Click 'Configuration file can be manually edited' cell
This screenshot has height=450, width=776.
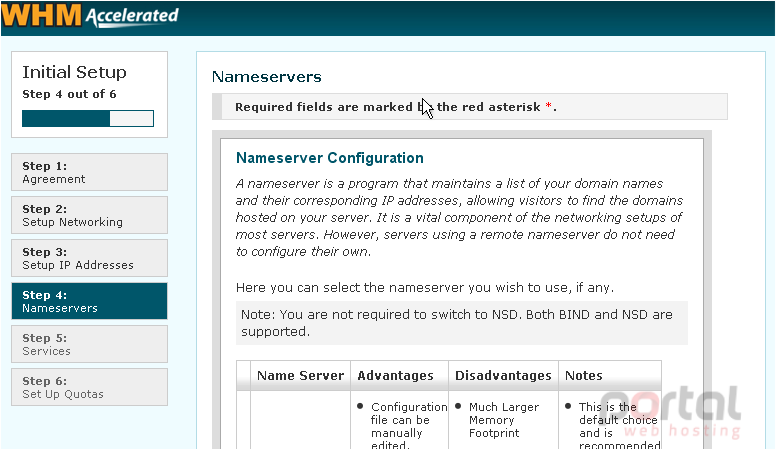[x=399, y=420]
